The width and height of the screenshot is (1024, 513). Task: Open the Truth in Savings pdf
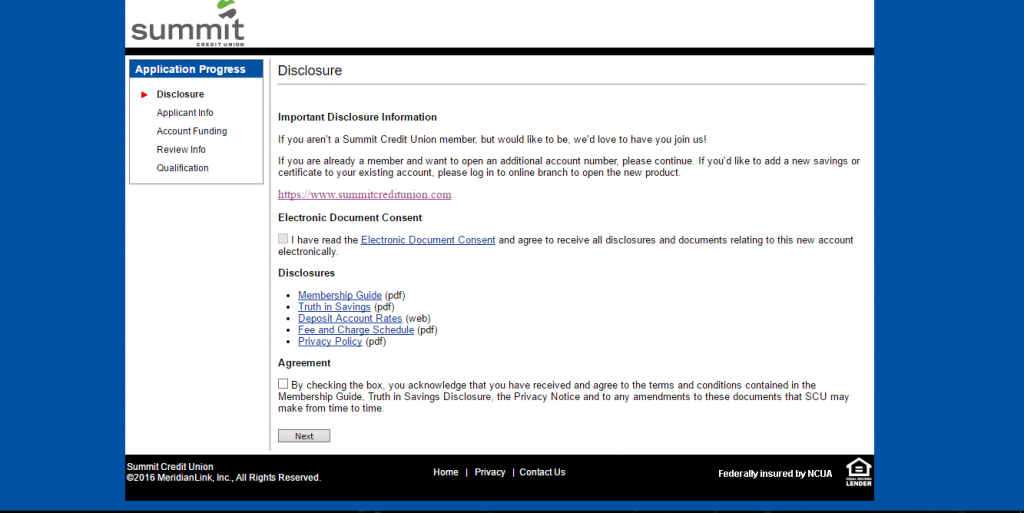tap(334, 307)
